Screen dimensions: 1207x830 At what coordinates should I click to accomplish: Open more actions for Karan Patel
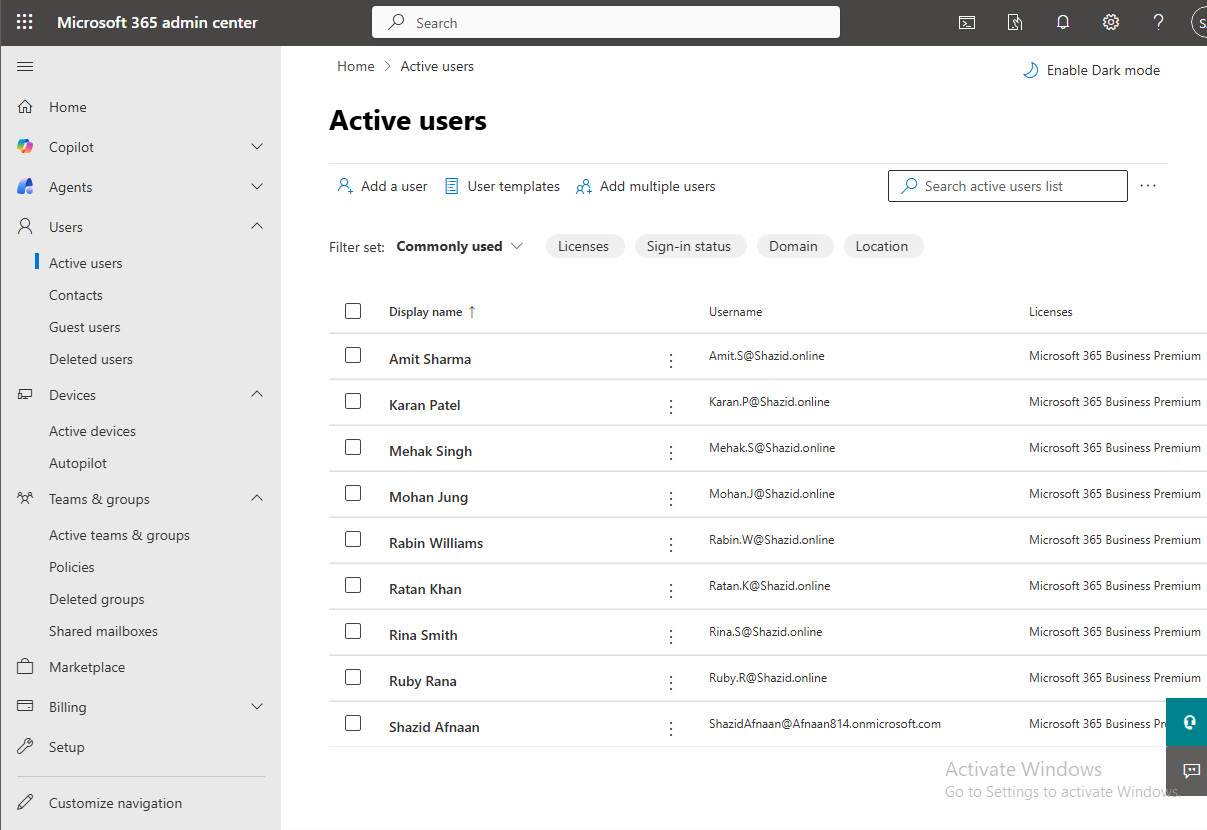click(671, 406)
